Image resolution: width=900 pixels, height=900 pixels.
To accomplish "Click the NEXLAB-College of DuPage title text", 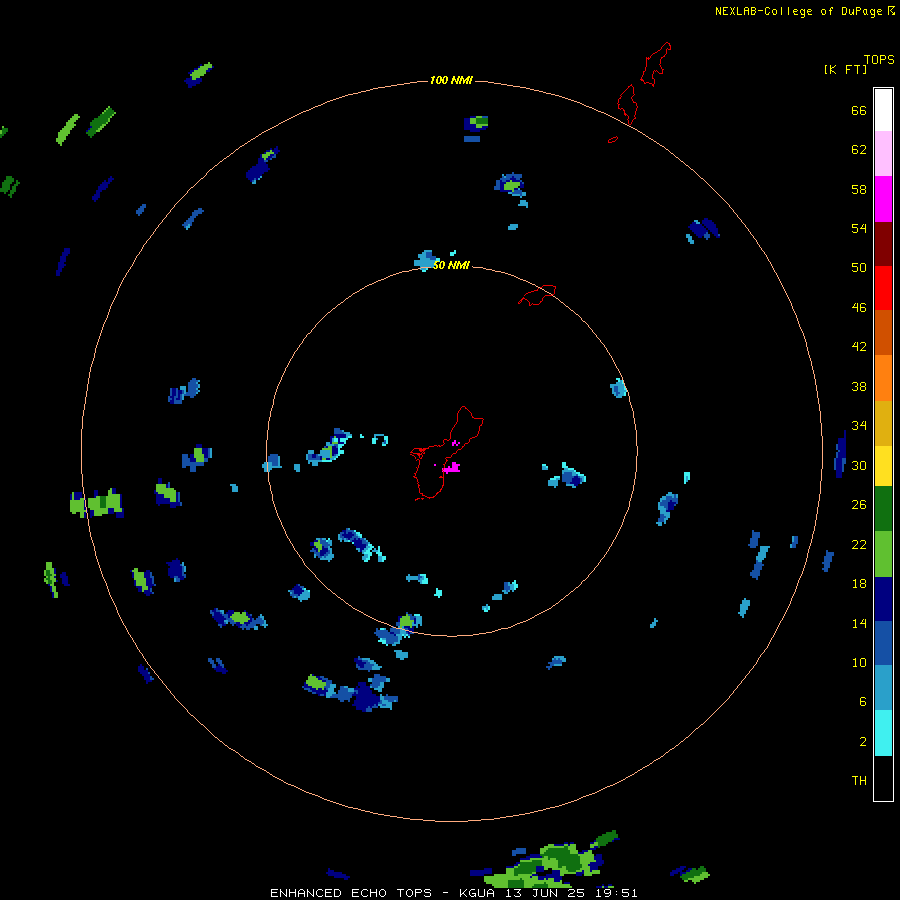I will click(x=798, y=11).
